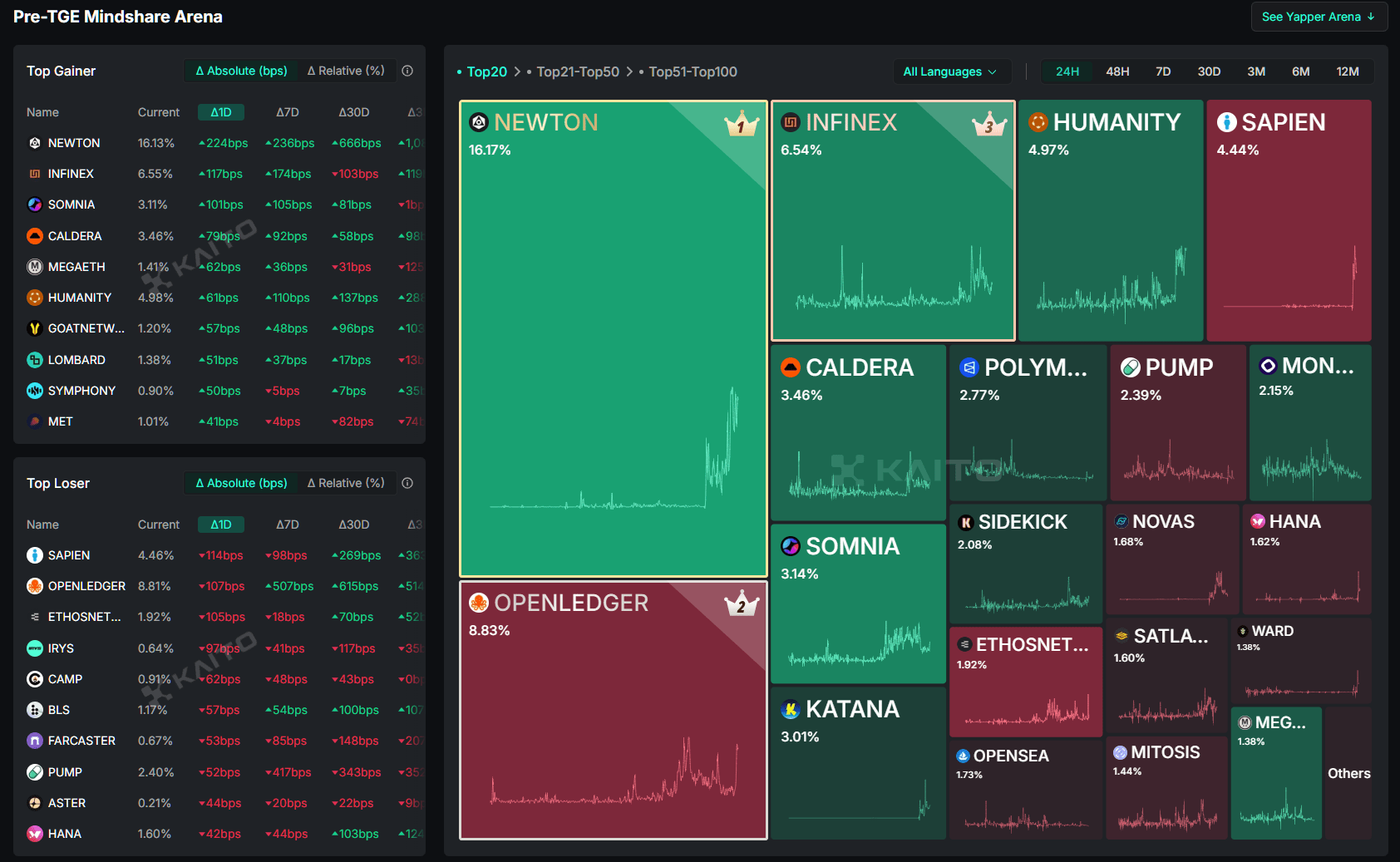Open the All Languages dropdown
The width and height of the screenshot is (1400, 862).
951,71
